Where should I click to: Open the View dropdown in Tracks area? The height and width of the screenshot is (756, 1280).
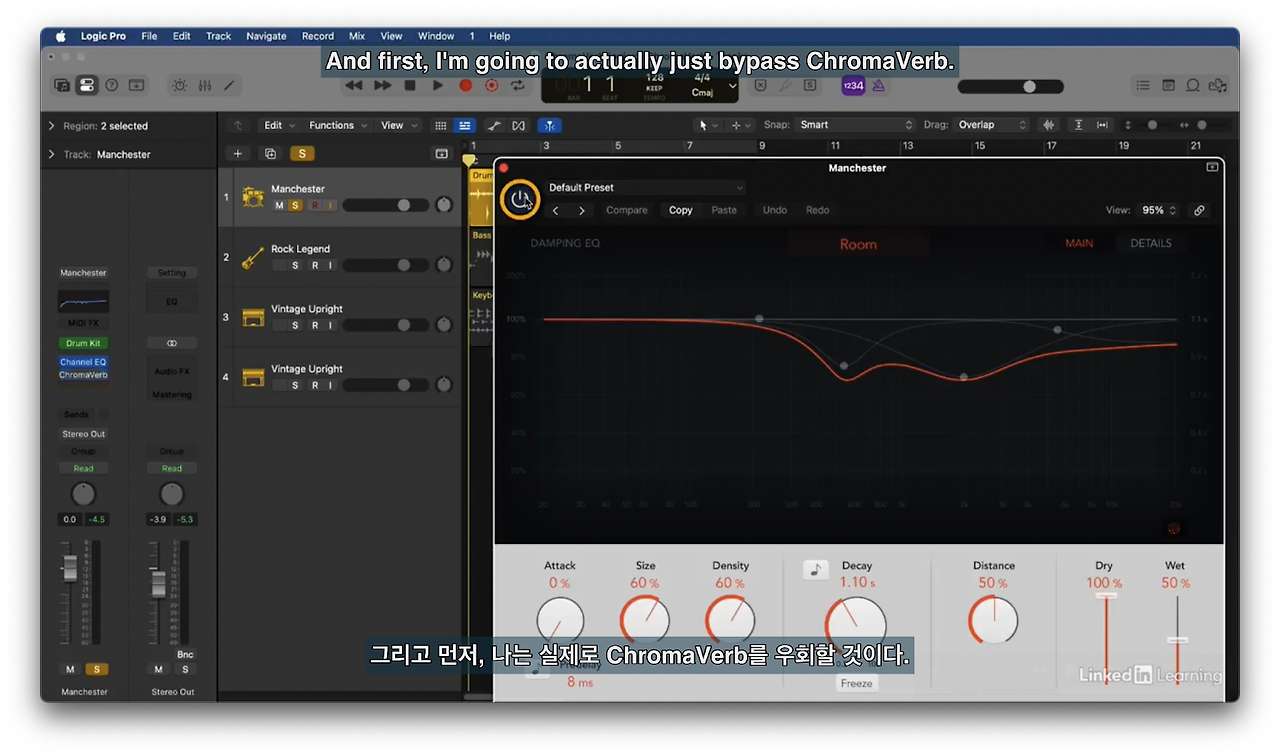tap(398, 125)
